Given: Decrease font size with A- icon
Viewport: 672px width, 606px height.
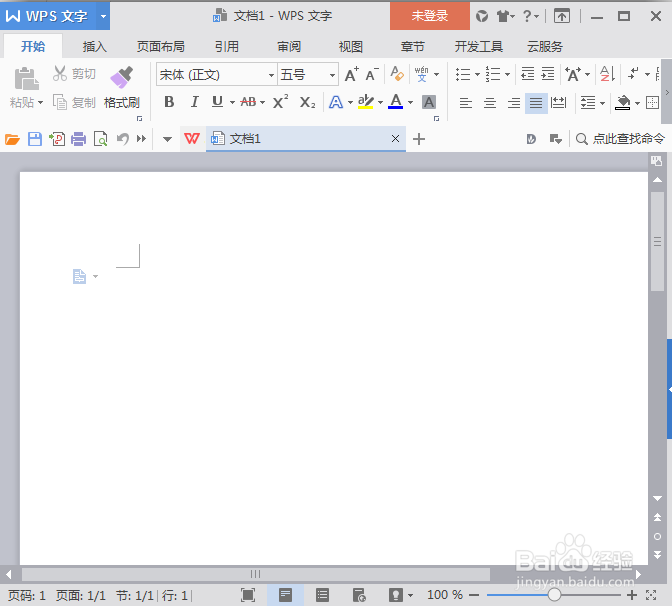Looking at the screenshot, I should 372,74.
